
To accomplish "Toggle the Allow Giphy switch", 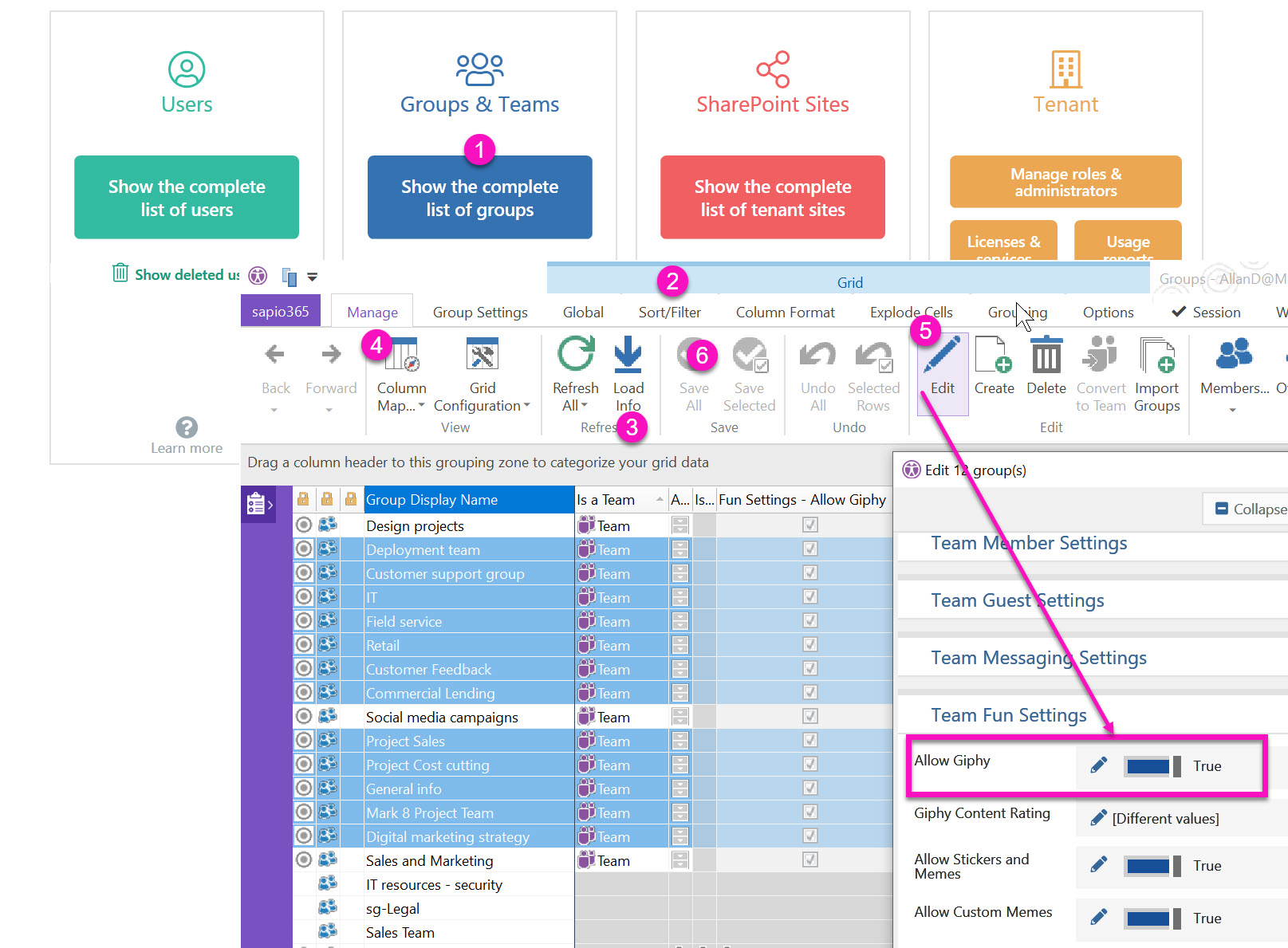I will tap(1152, 767).
